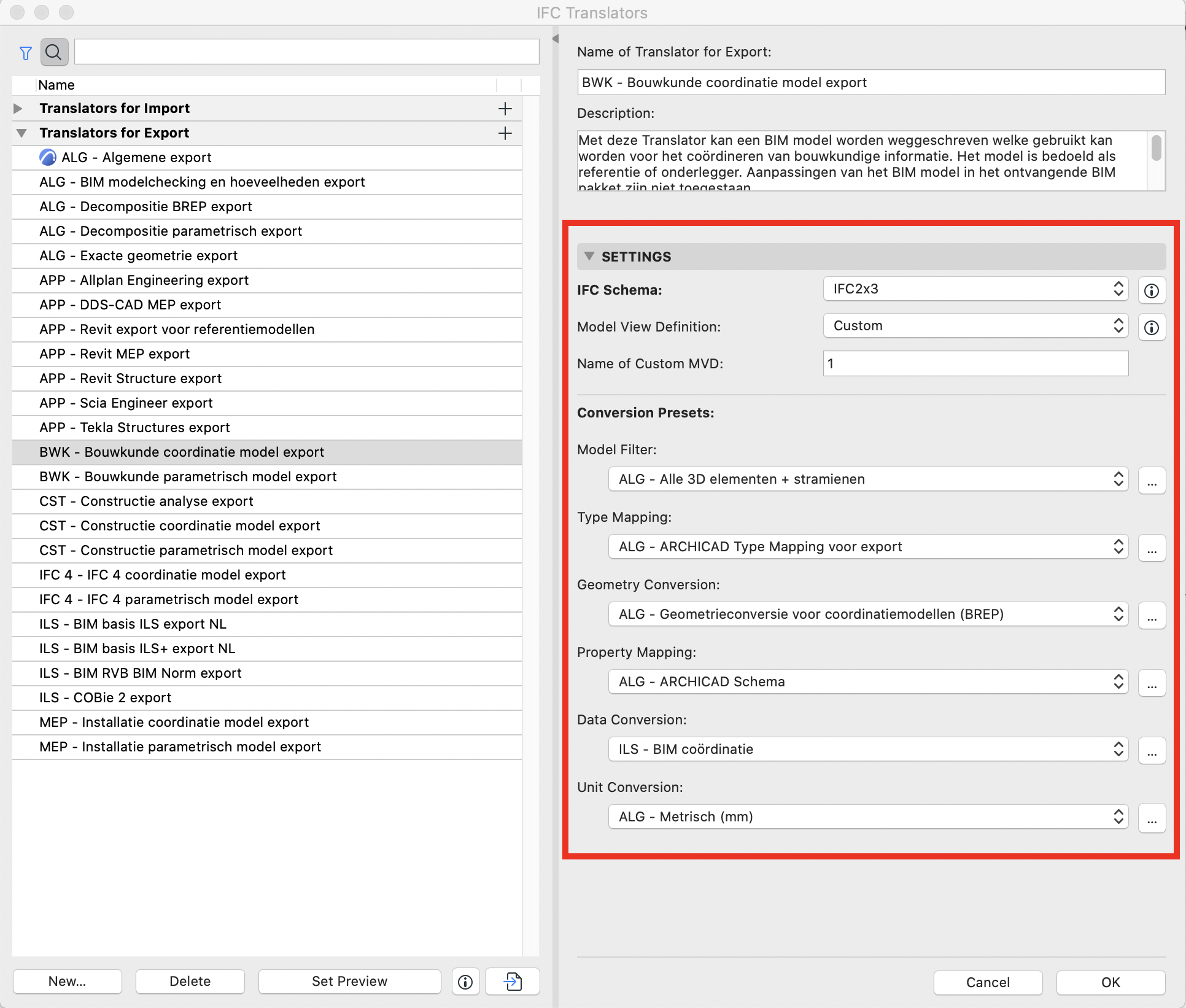Select MEP - Installatie coordinatie model export
Viewport: 1186px width, 1008px height.
267,723
